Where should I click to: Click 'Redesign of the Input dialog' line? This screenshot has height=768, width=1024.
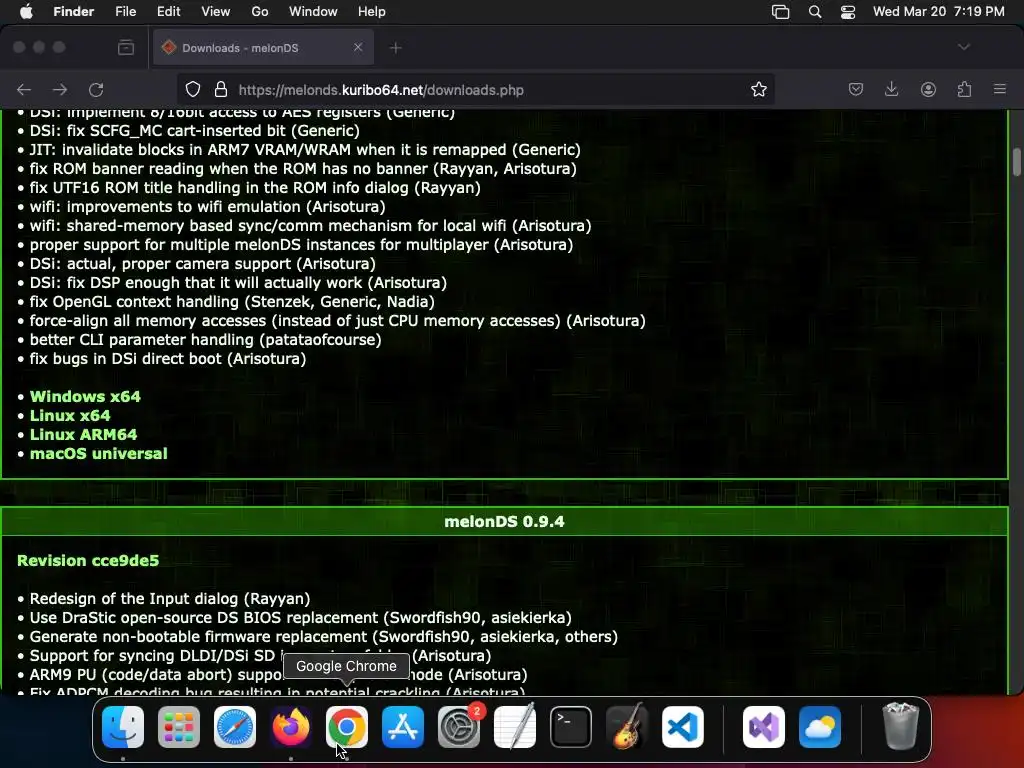point(170,598)
